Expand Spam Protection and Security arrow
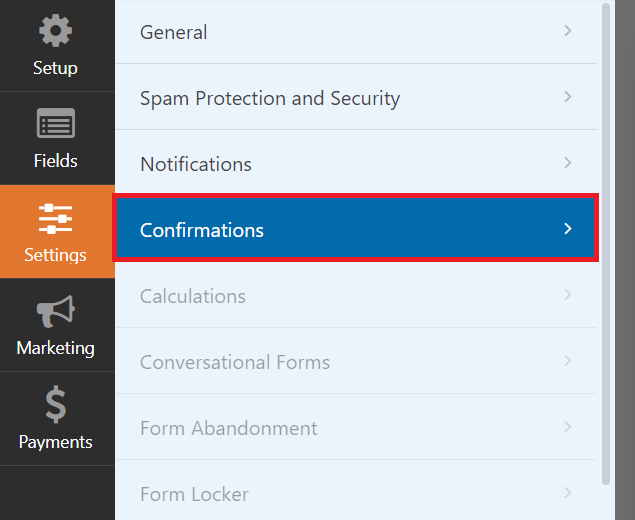This screenshot has height=520, width=635. [x=568, y=97]
